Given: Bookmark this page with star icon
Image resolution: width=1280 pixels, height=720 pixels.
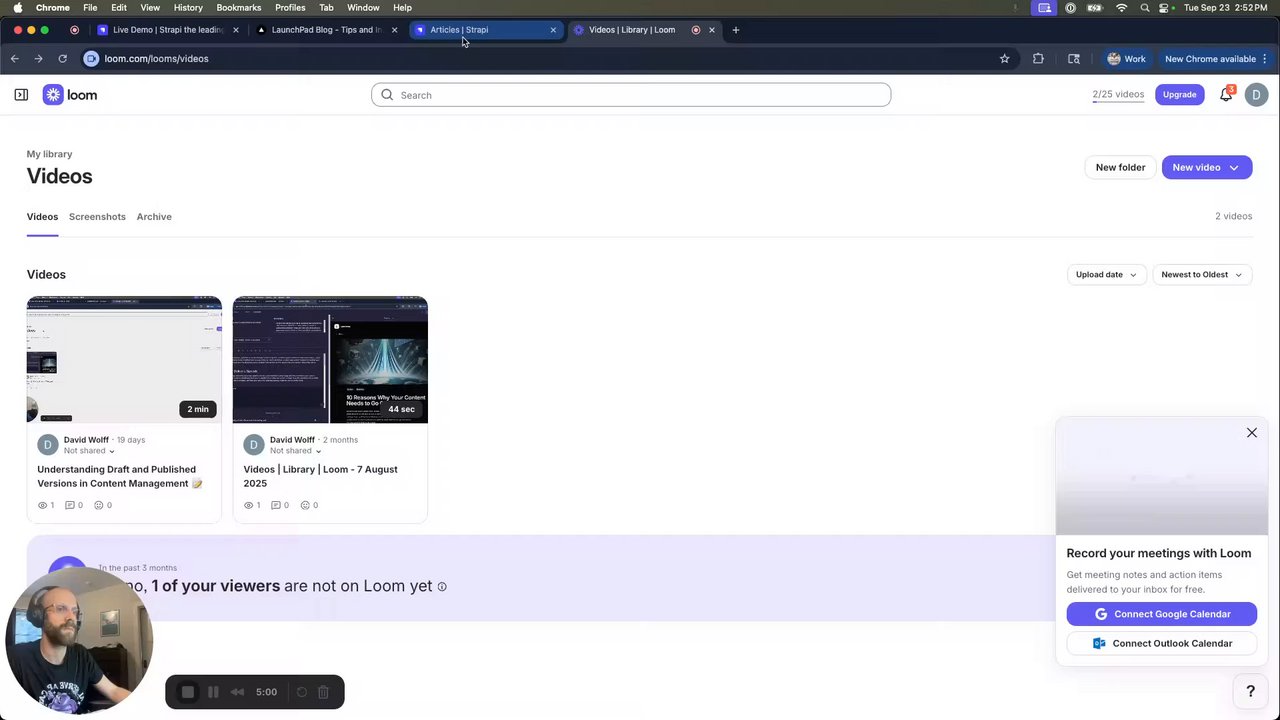Looking at the screenshot, I should (x=1004, y=59).
